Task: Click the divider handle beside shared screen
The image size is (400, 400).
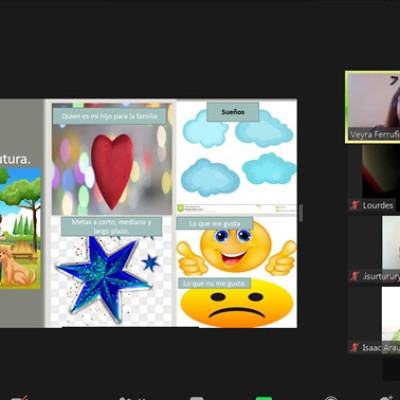Action: (x=301, y=213)
